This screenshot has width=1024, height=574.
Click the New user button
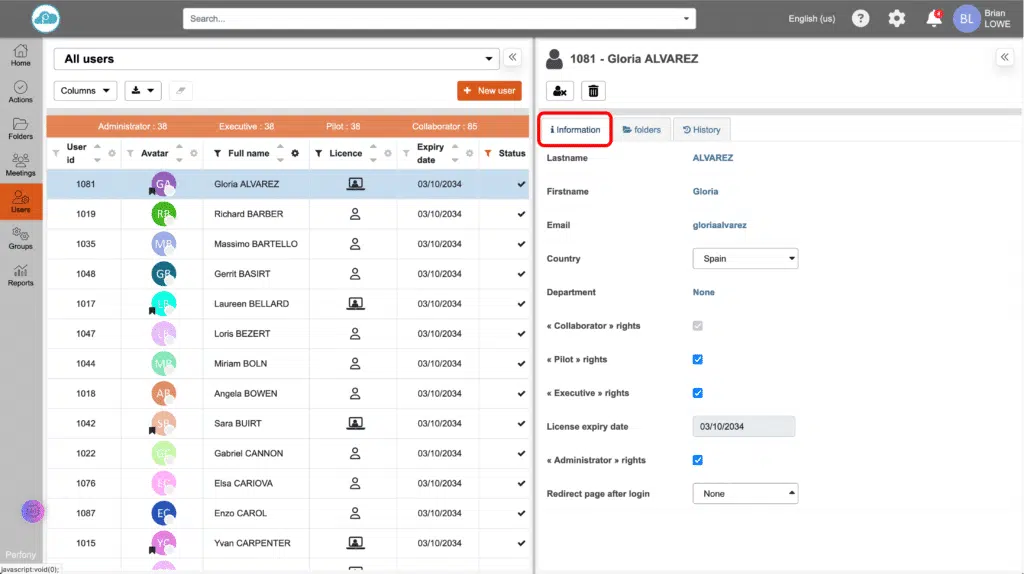coord(489,91)
